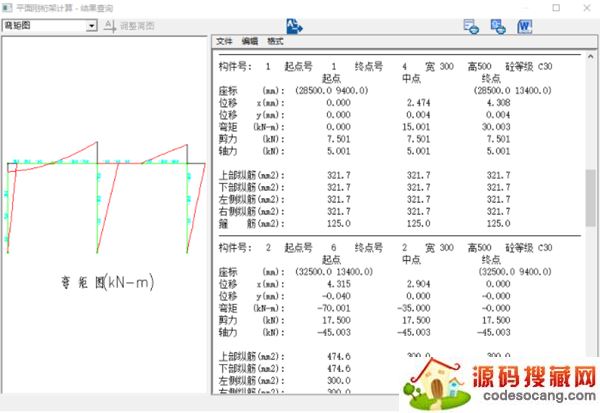The image size is (600, 413).
Task: Open the 弯矩图 diagram type dropdown
Action: tap(91, 26)
